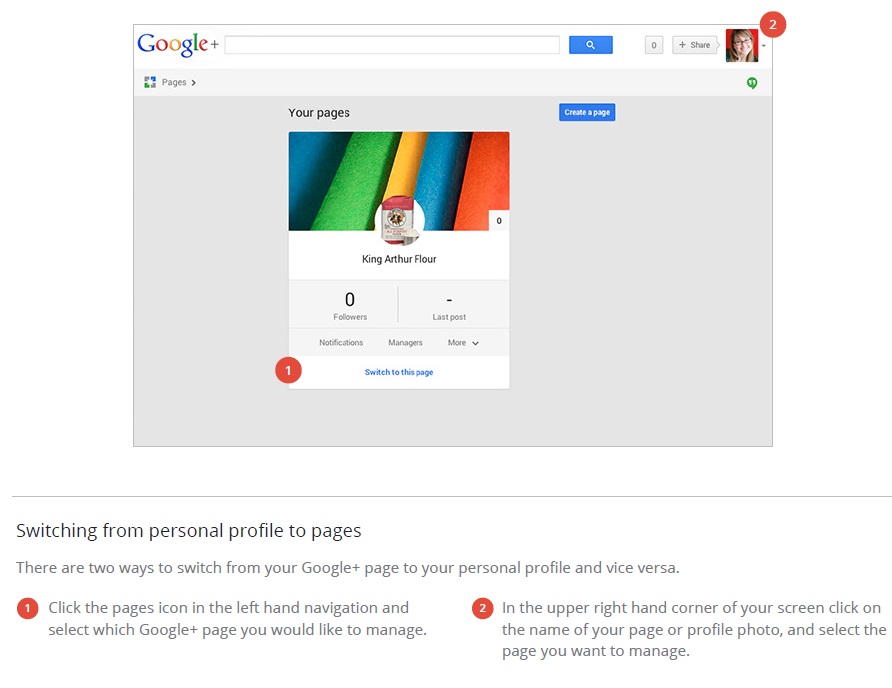Click the profile photo in header
Image resolution: width=892 pixels, height=688 pixels.
(x=742, y=45)
